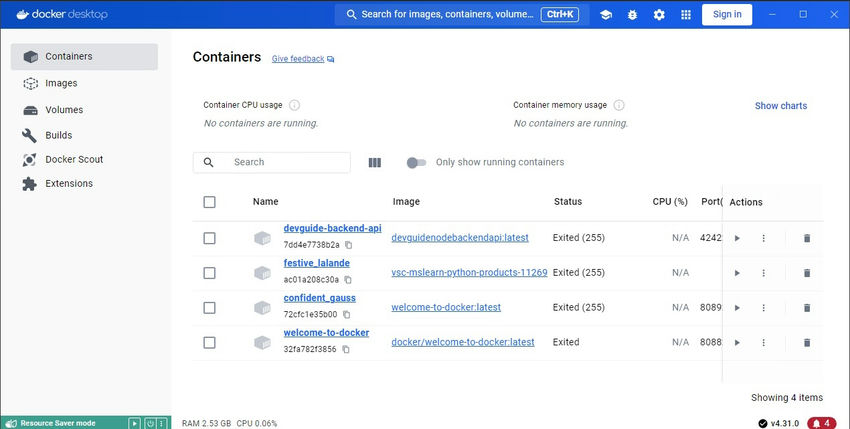Open the apps grid menu in the header

(686, 14)
